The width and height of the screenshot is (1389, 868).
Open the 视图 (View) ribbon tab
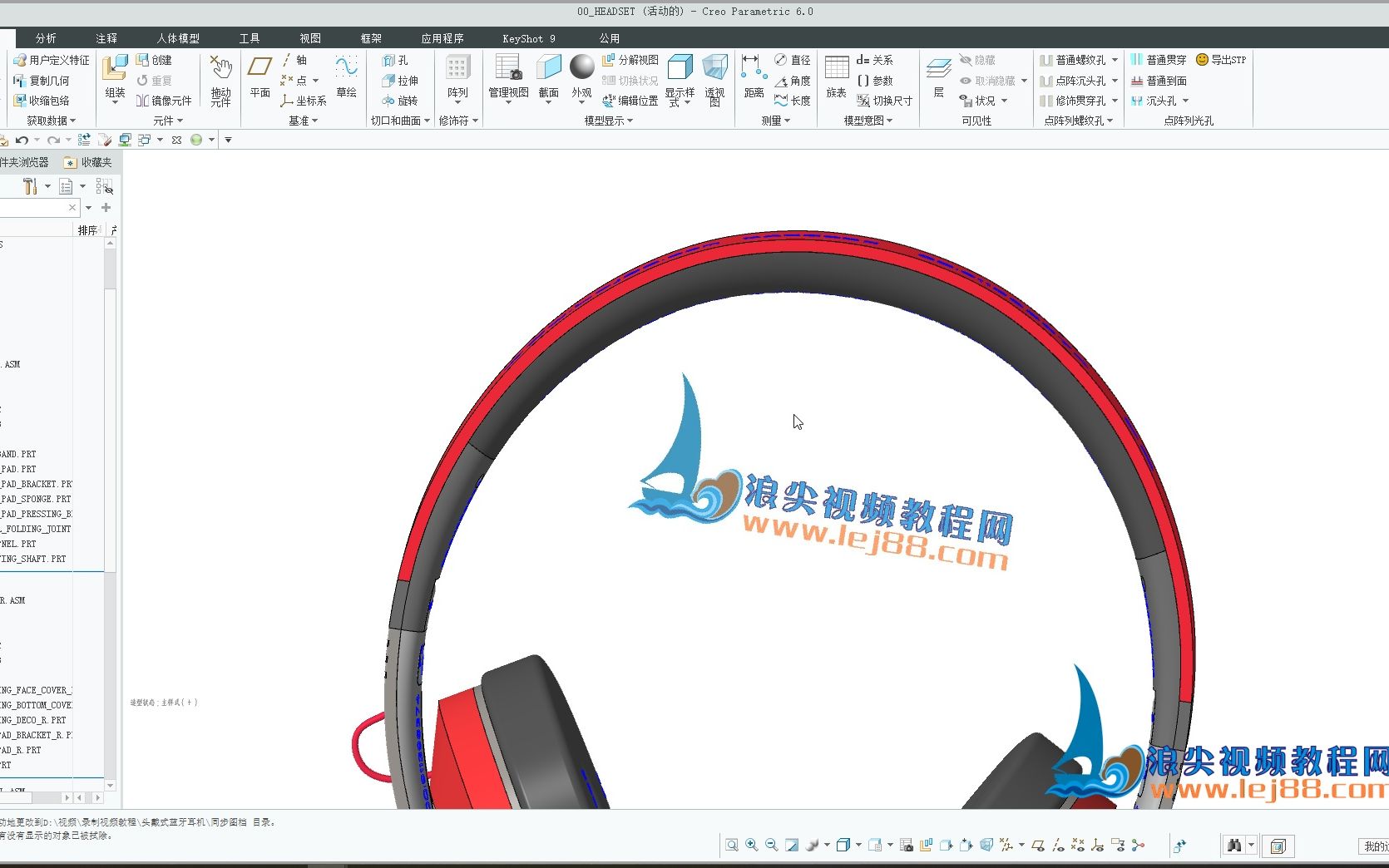[x=309, y=37]
